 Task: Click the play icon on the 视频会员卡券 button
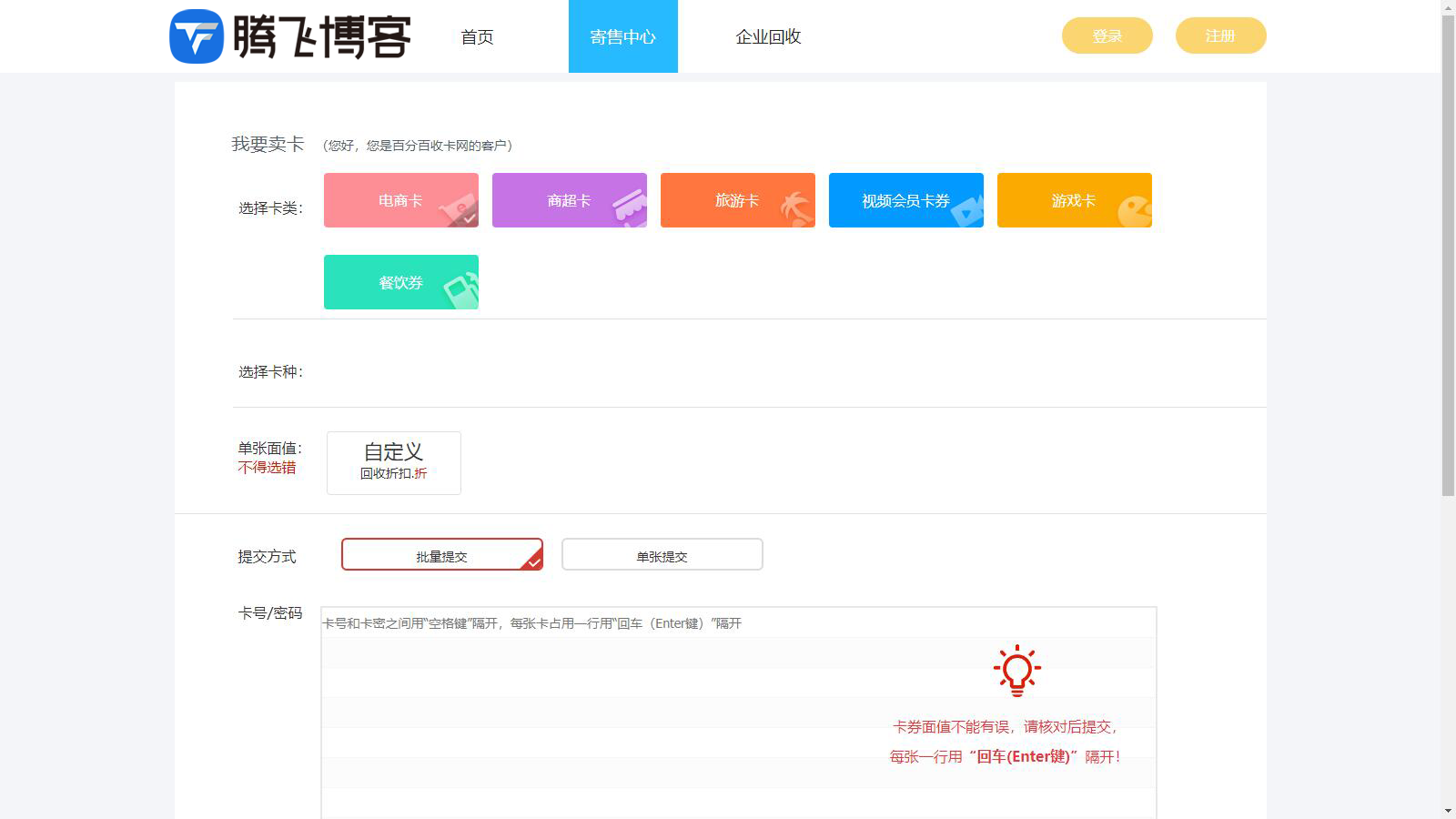click(966, 213)
